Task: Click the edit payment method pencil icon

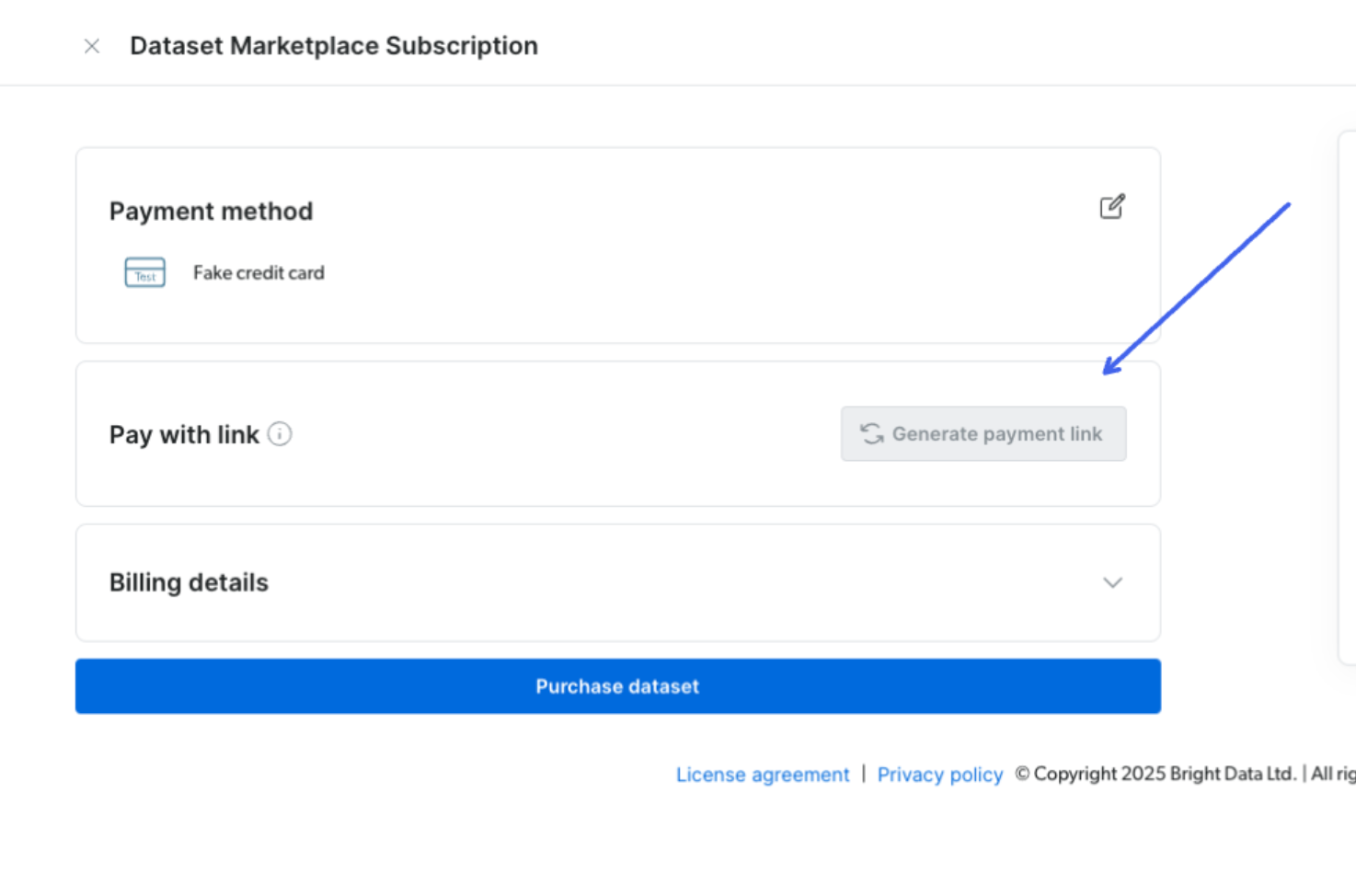Action: coord(1112,207)
